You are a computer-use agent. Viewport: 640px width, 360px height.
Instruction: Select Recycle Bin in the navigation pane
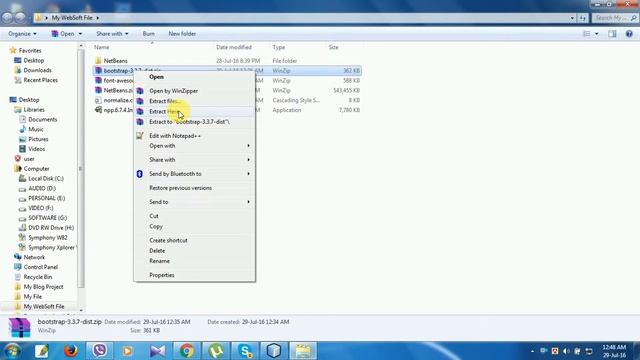tap(38, 277)
